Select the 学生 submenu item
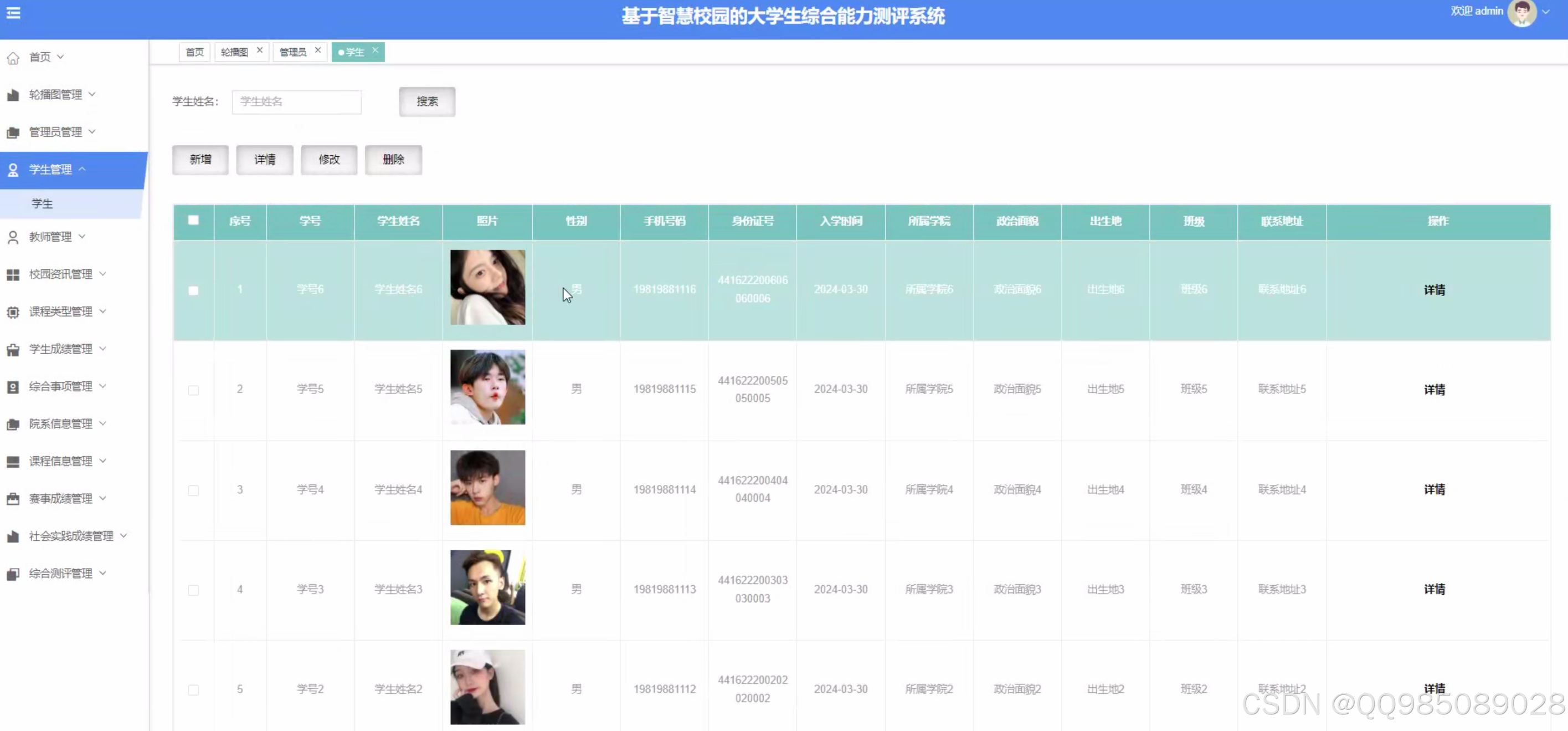The image size is (1568, 731). point(43,203)
